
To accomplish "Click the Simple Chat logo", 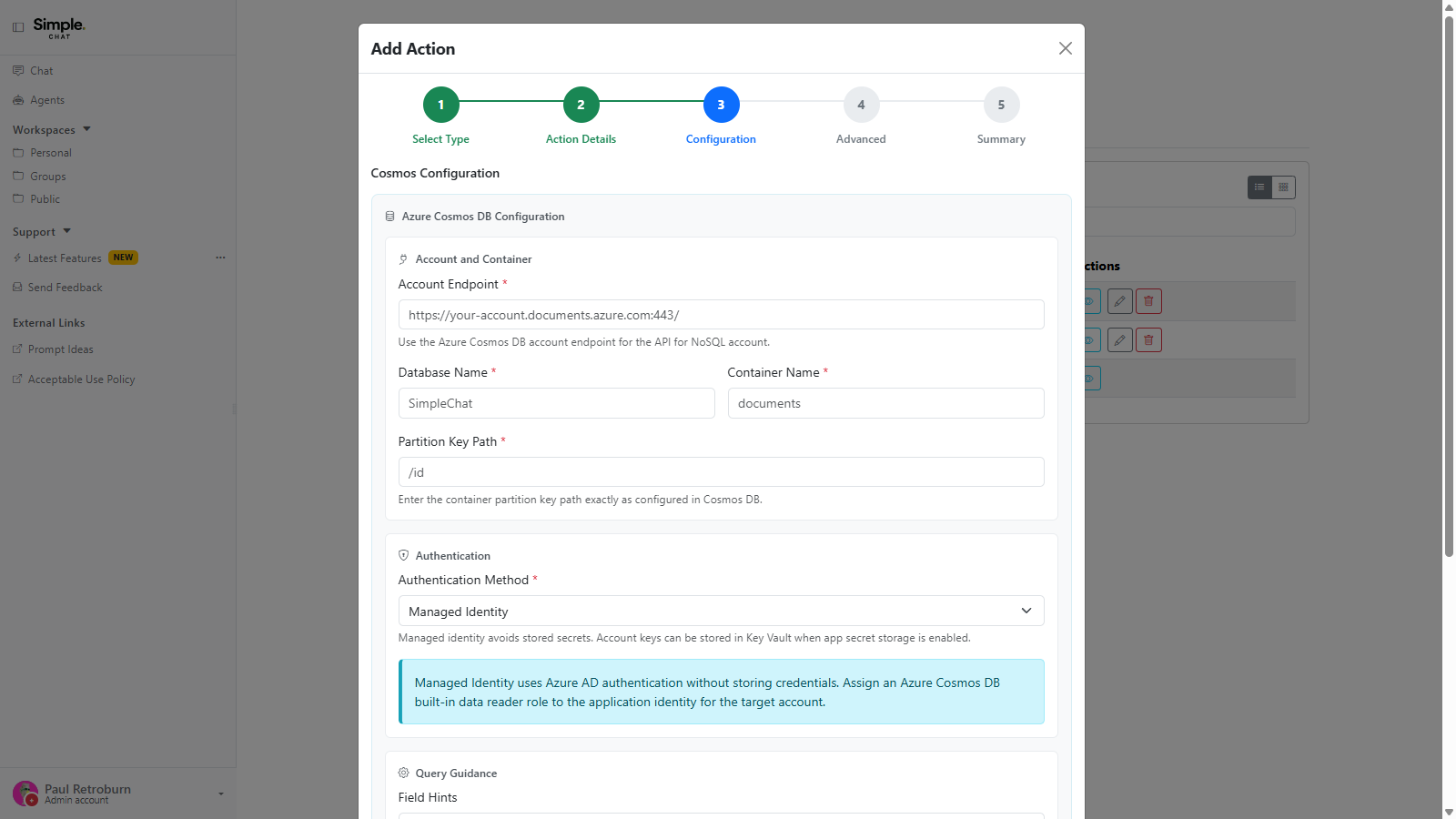I will tap(59, 27).
